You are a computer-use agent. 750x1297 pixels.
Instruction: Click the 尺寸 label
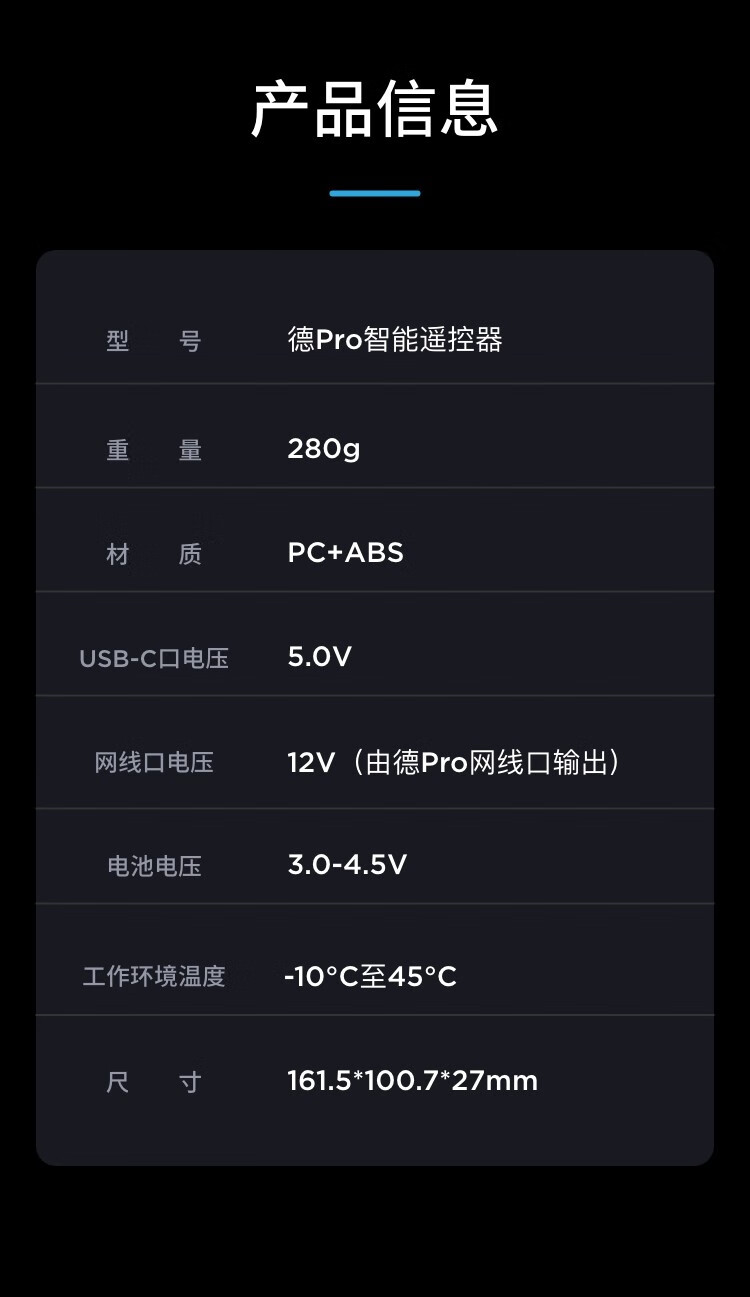pyautogui.click(x=154, y=1082)
